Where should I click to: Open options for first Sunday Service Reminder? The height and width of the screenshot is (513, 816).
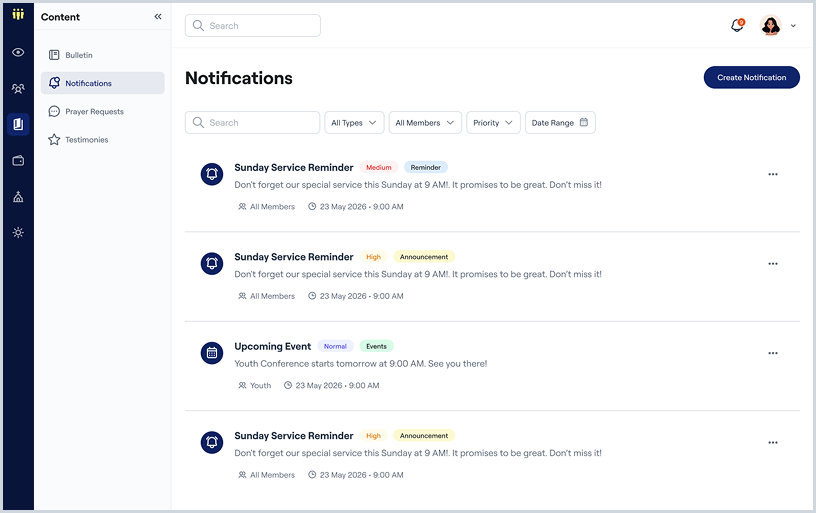[773, 174]
